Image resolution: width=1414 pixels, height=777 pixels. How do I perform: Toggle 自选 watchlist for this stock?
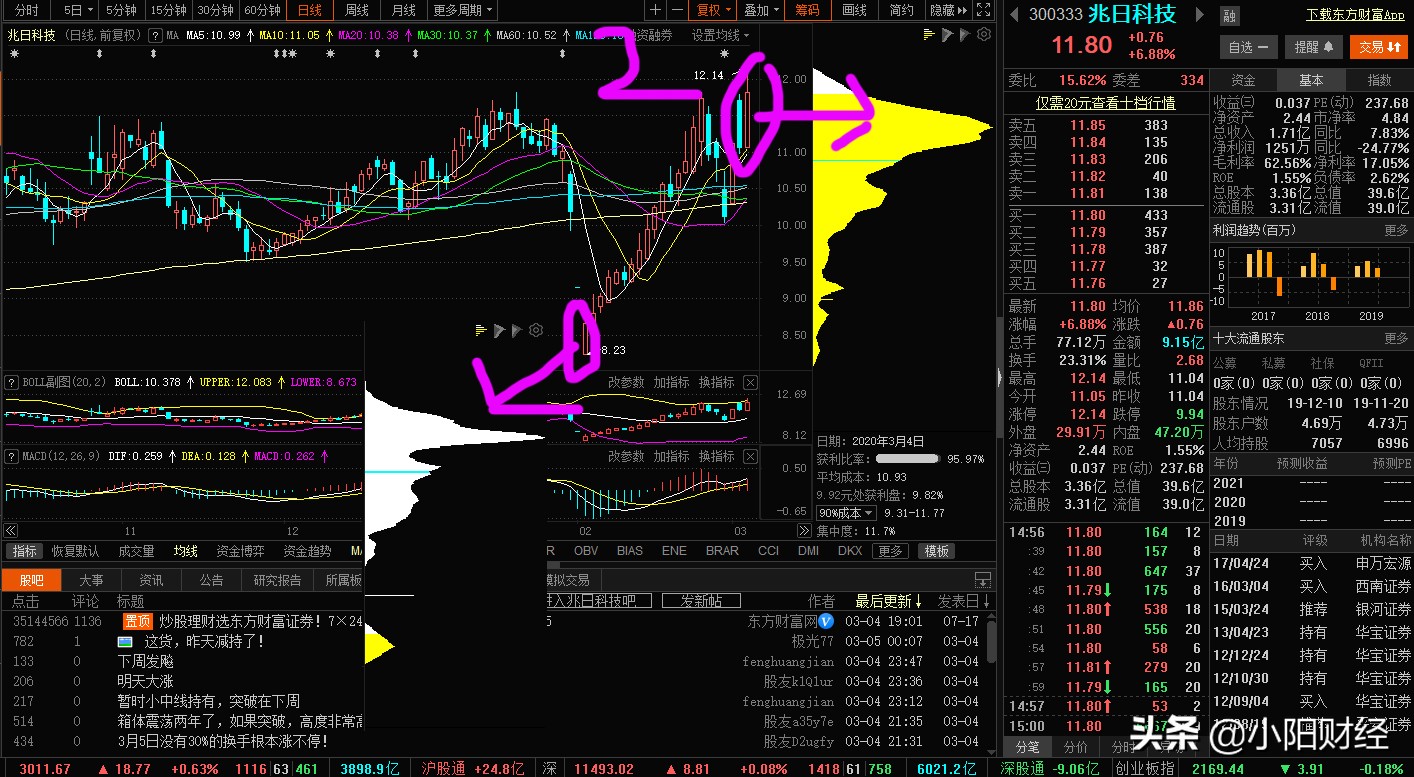pyautogui.click(x=1249, y=47)
